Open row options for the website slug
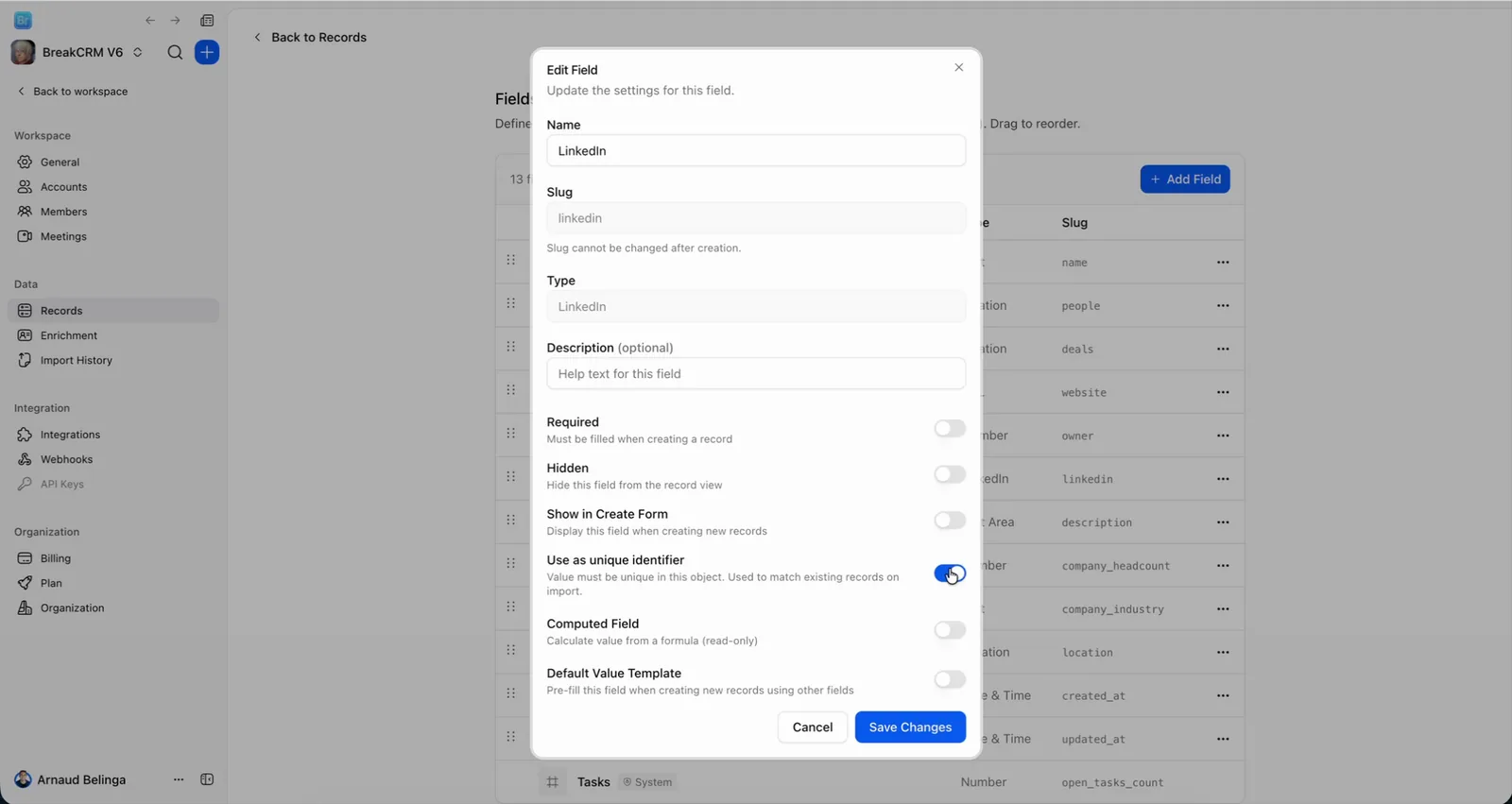The width and height of the screenshot is (1512, 804). 1223,392
